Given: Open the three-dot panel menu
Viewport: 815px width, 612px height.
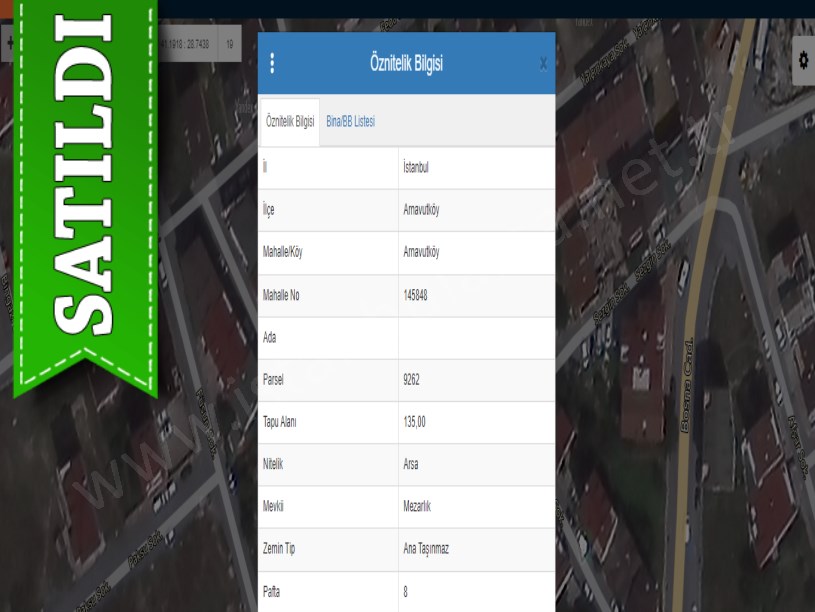Looking at the screenshot, I should [272, 63].
